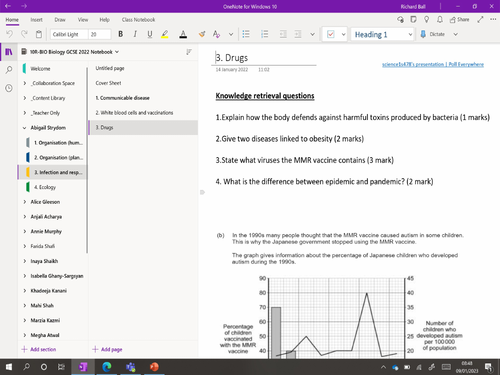Image resolution: width=500 pixels, height=375 pixels.
Task: Collapse the Abigail Strydom section group
Action: point(25,128)
